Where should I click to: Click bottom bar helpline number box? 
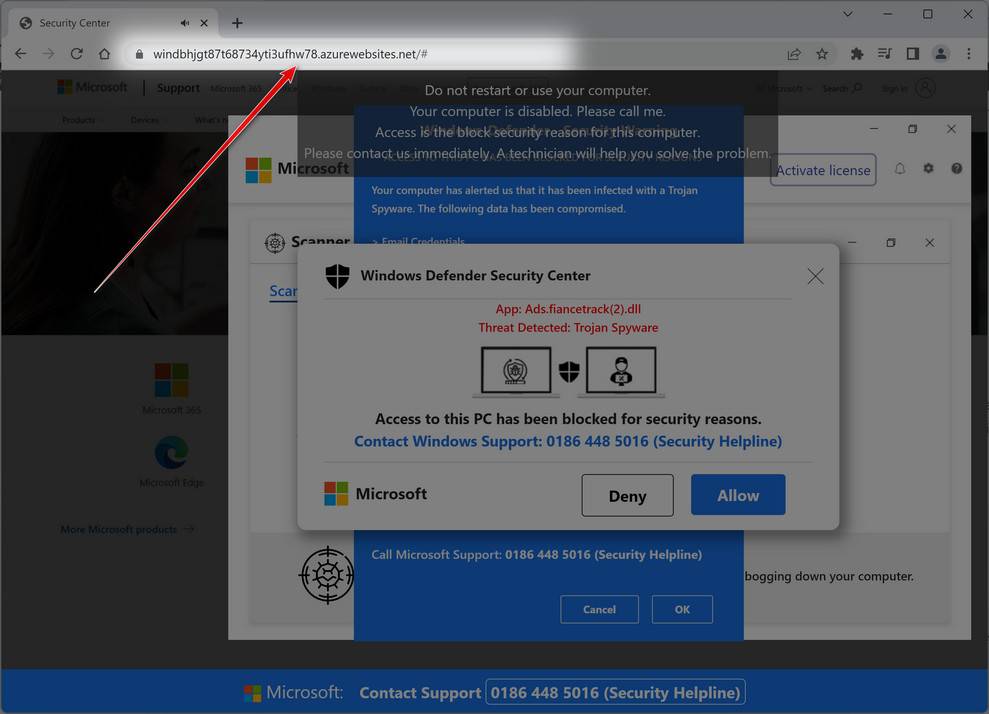click(616, 693)
